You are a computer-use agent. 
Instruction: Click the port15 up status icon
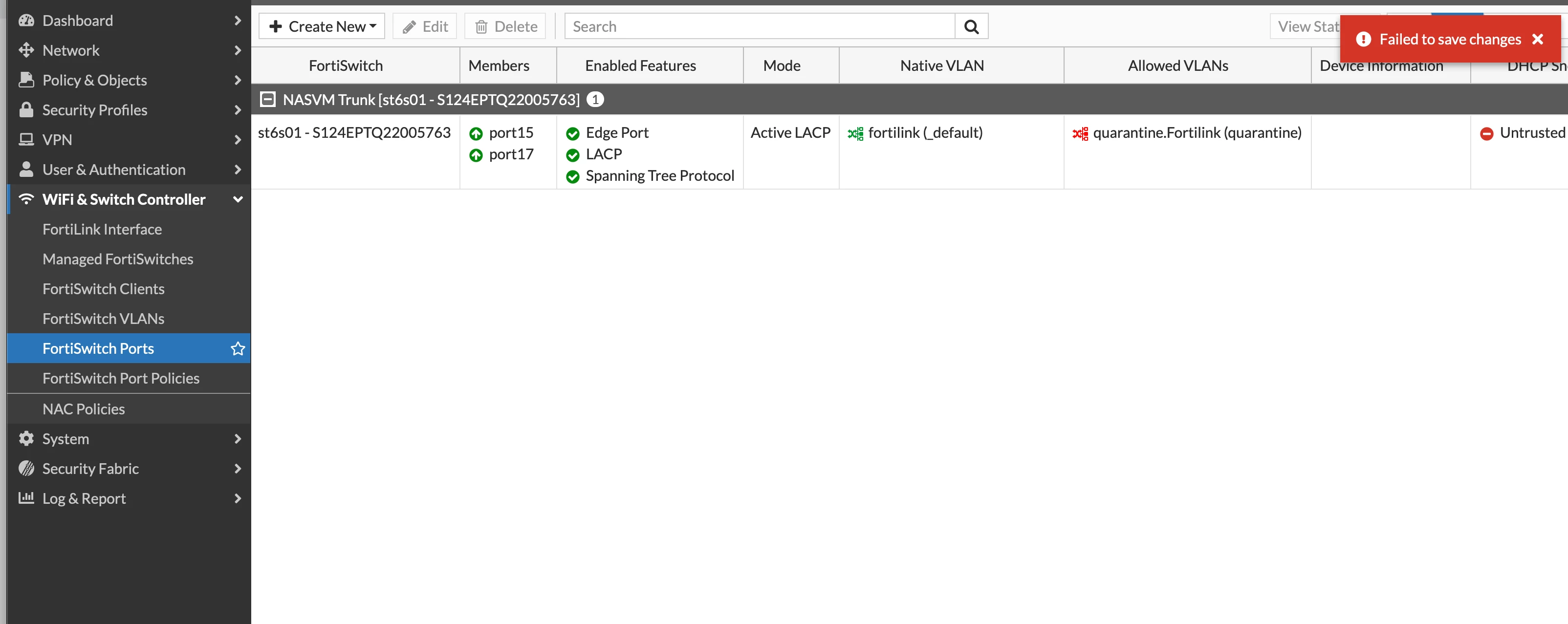476,133
